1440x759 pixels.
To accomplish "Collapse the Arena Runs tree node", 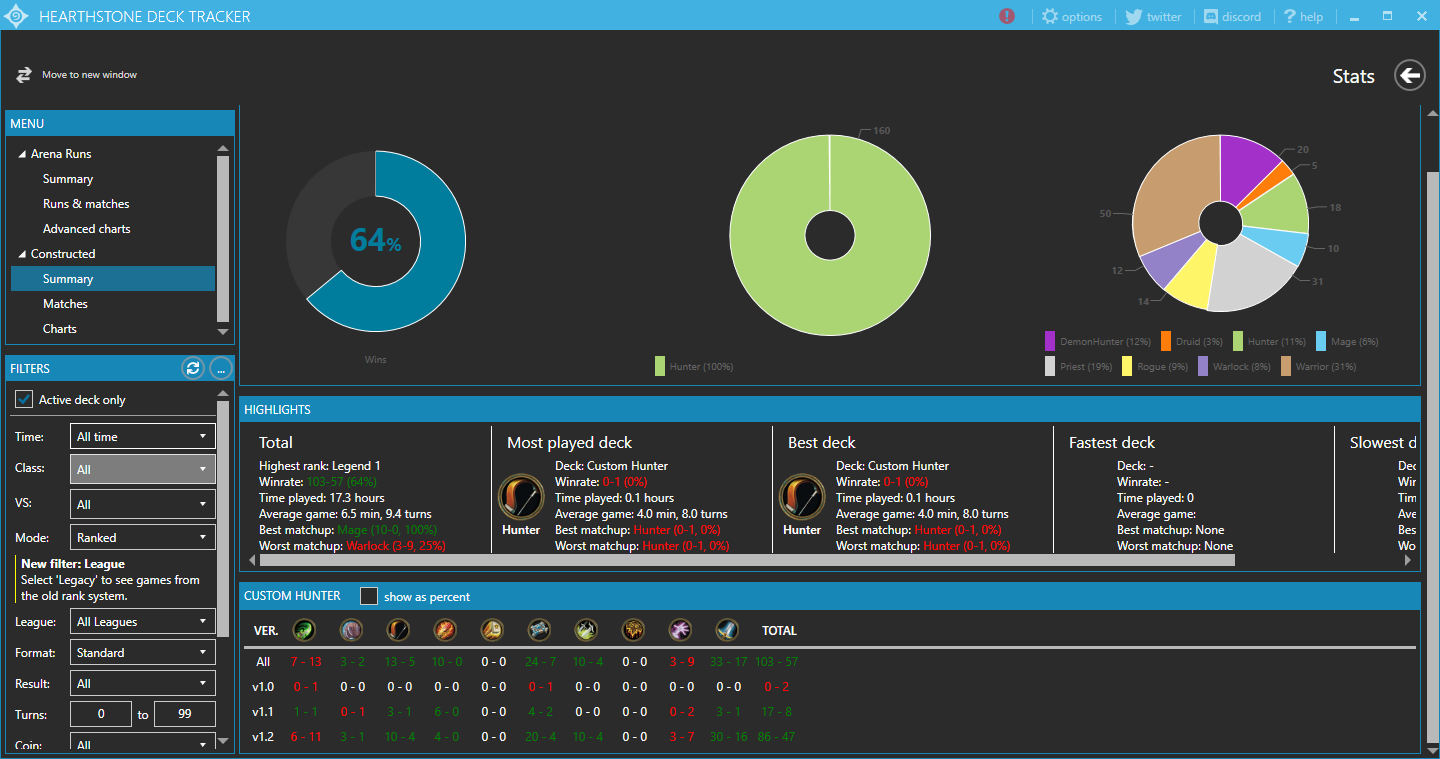I will (22, 154).
